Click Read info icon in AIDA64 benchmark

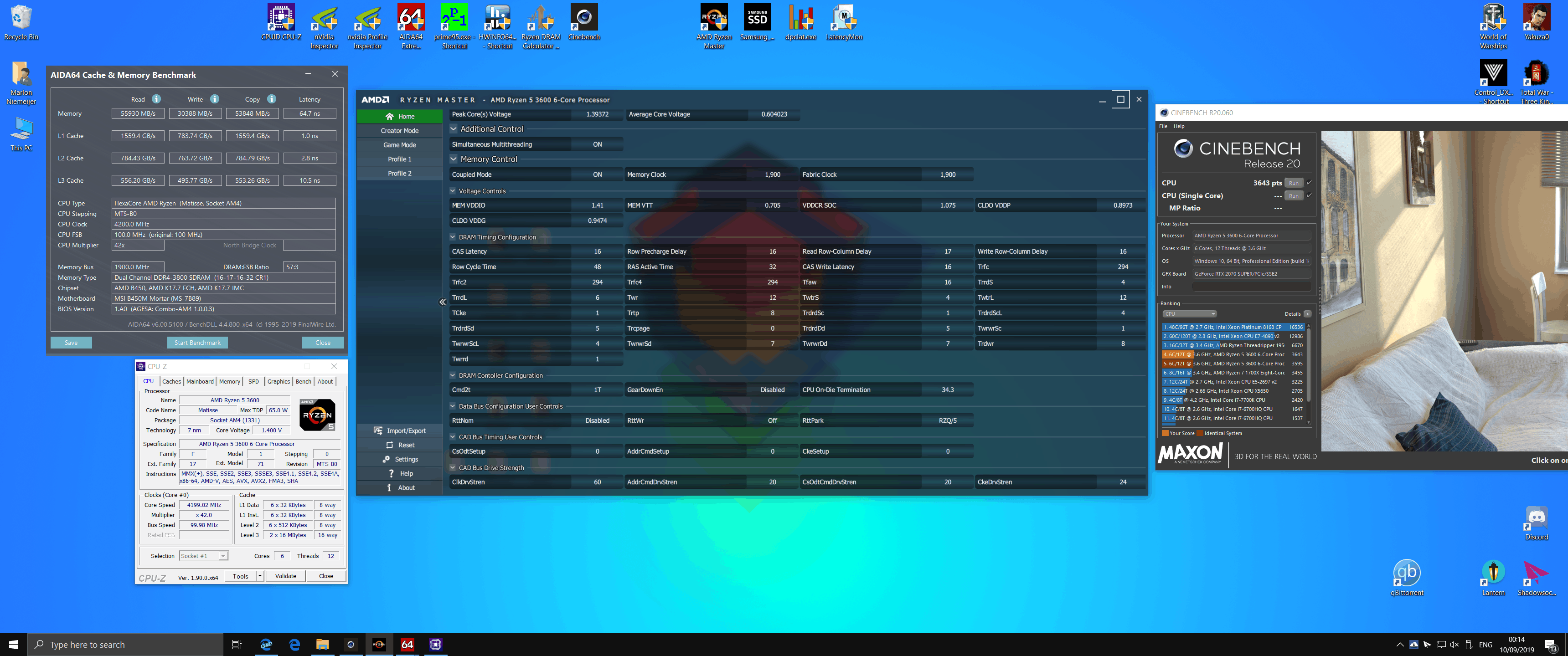pos(156,99)
